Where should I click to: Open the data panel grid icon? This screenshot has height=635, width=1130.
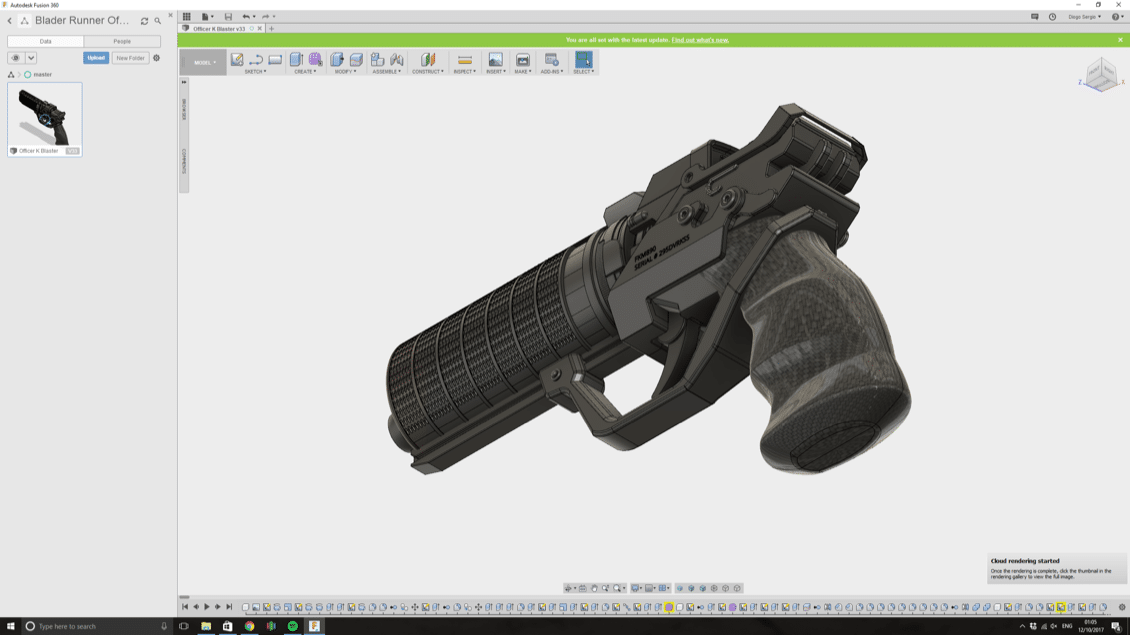coord(187,17)
